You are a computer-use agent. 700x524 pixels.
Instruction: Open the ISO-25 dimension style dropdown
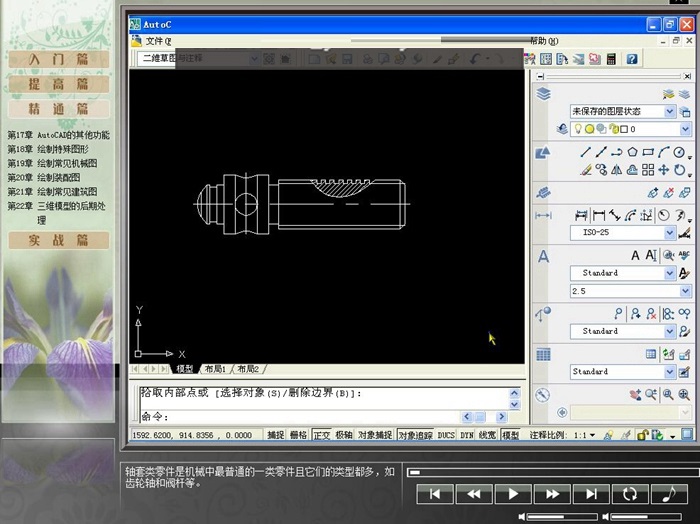pyautogui.click(x=669, y=232)
